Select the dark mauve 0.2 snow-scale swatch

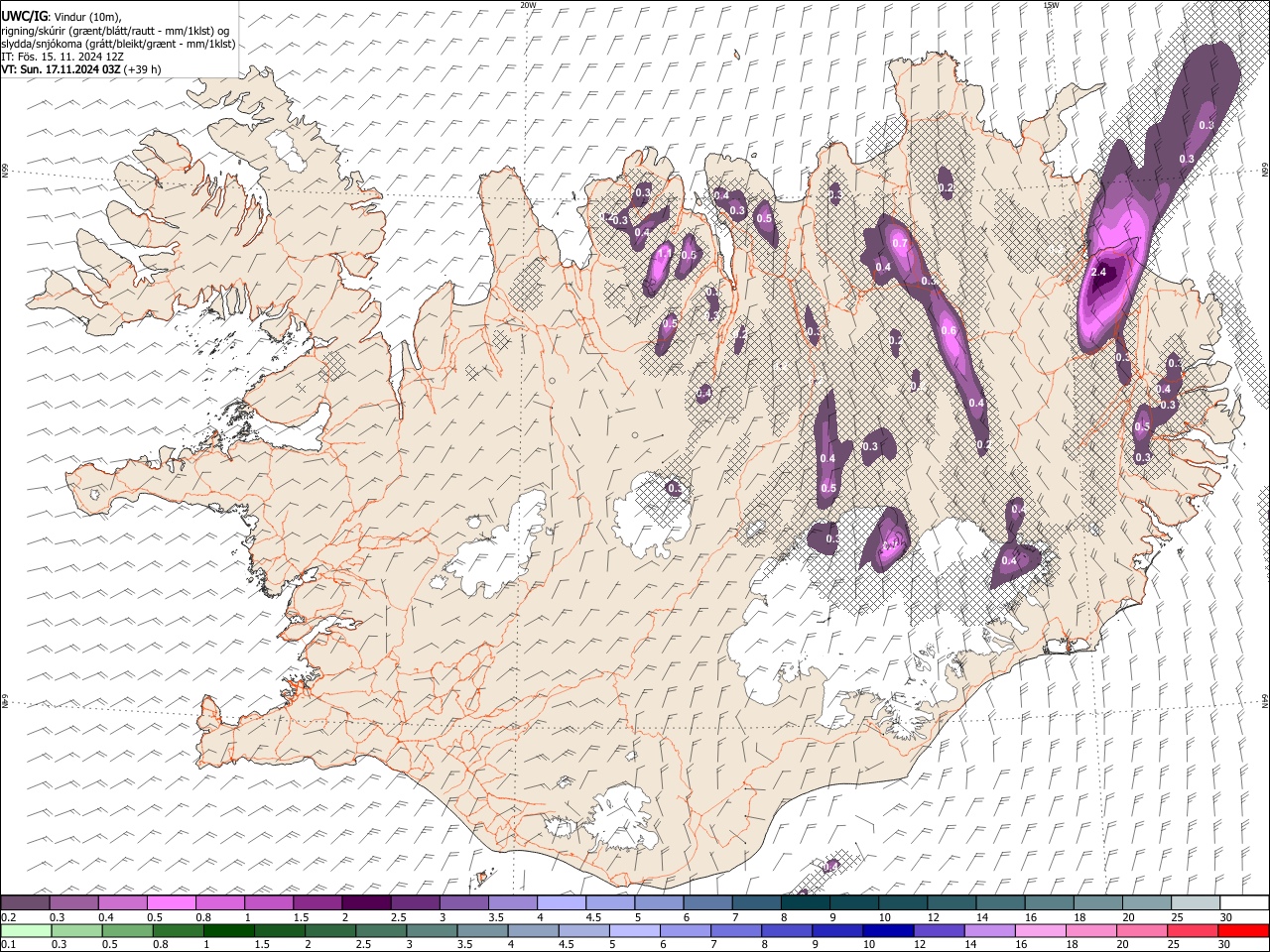pos(25,902)
